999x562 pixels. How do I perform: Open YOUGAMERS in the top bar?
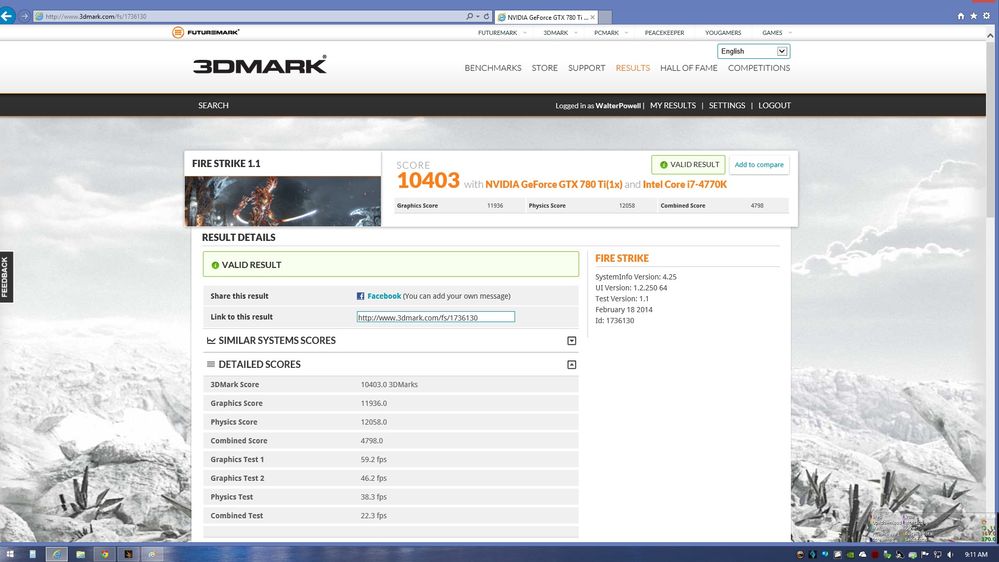pyautogui.click(x=723, y=32)
